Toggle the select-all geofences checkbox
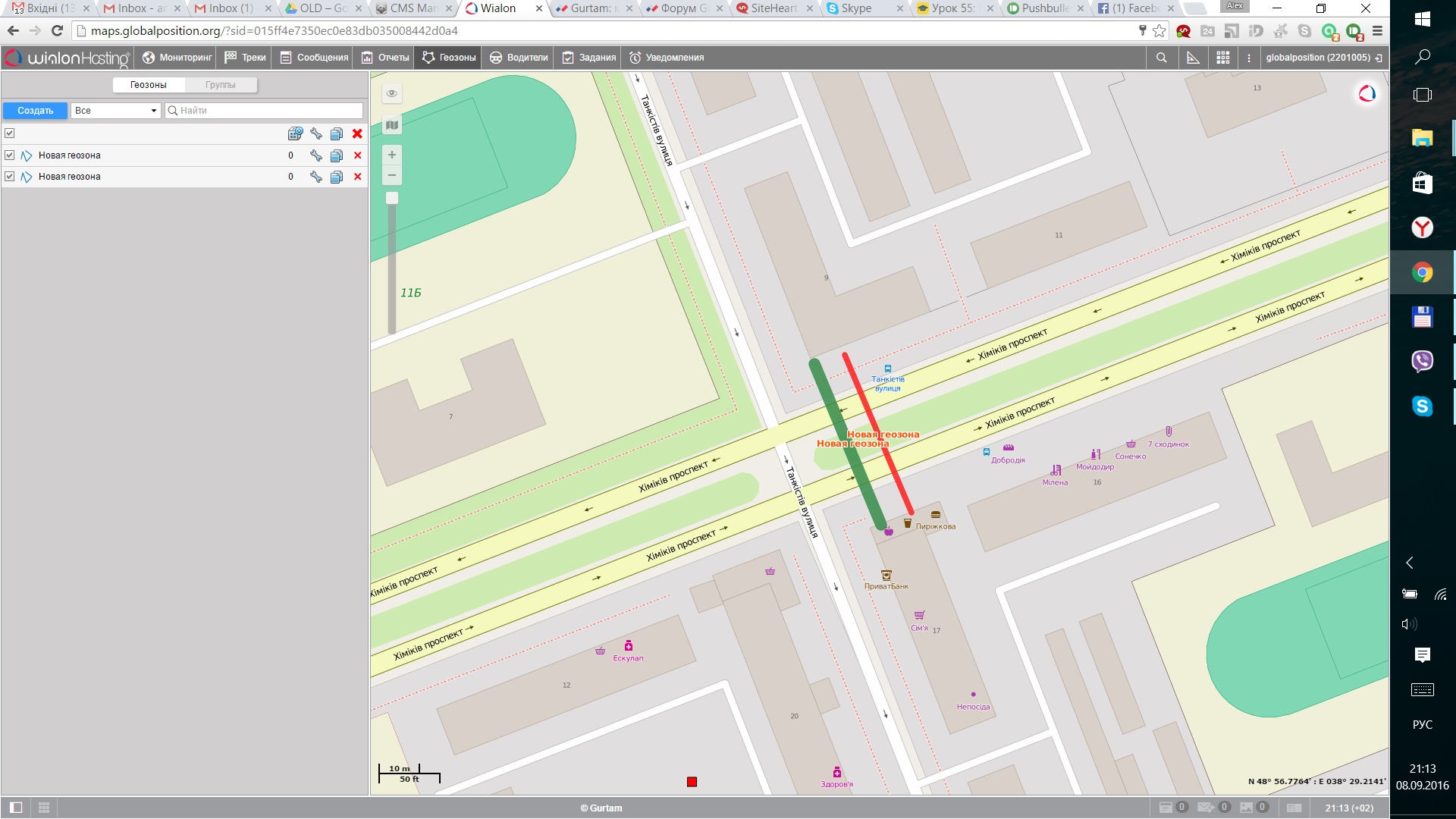Image resolution: width=1456 pixels, height=819 pixels. [x=10, y=133]
